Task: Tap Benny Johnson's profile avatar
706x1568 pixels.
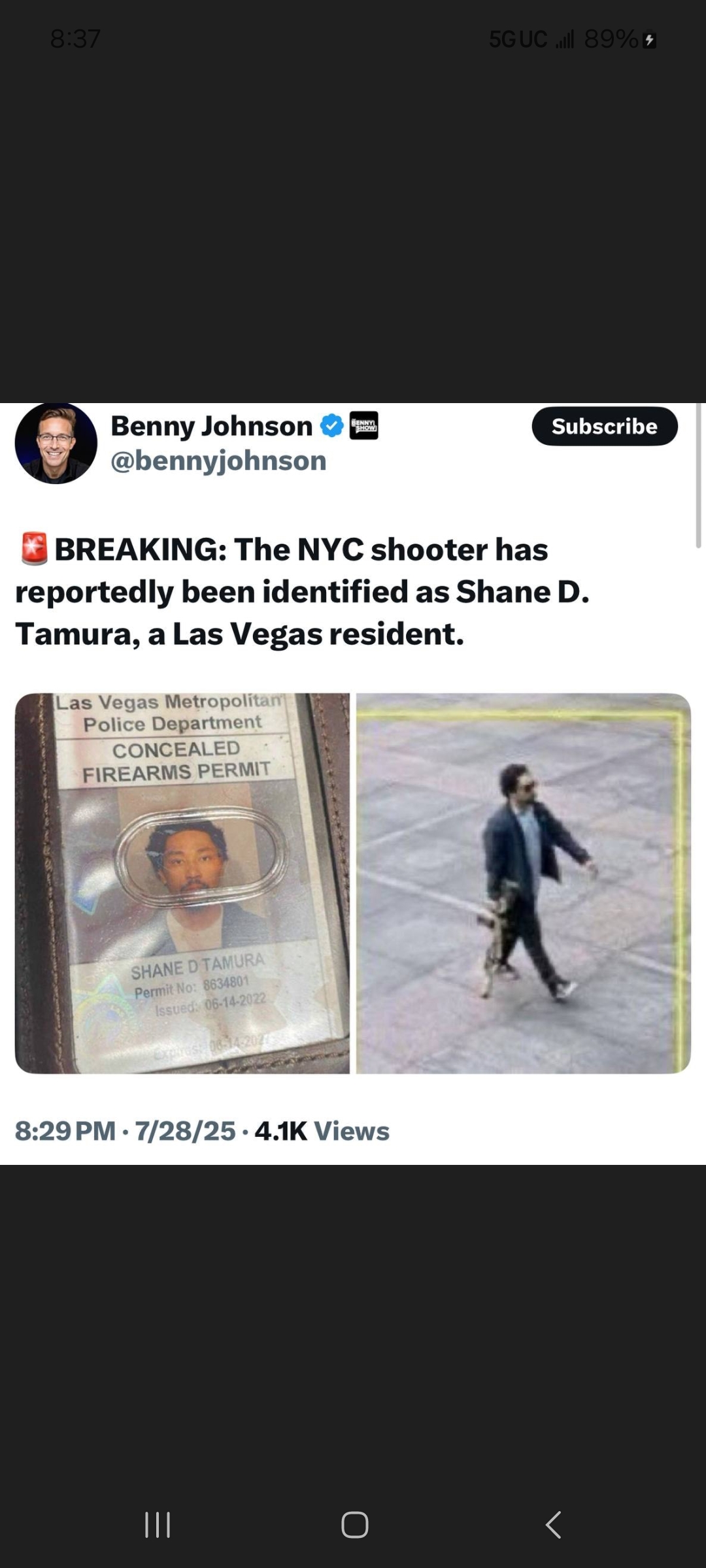Action: tap(56, 443)
